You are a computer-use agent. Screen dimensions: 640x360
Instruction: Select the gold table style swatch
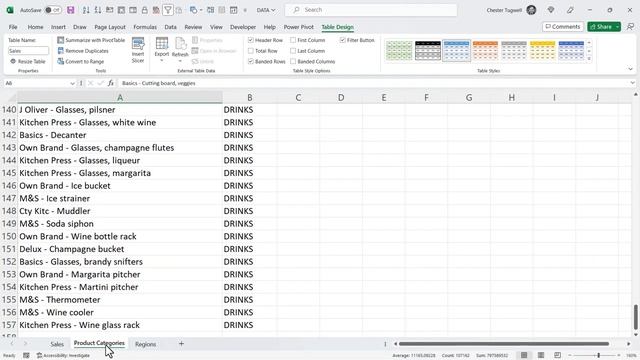point(542,51)
